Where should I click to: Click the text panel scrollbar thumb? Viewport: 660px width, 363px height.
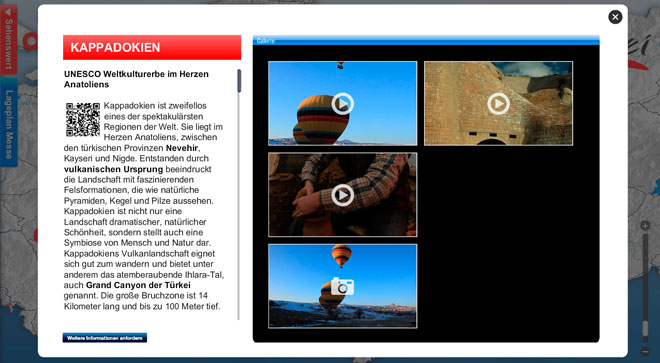[x=239, y=81]
